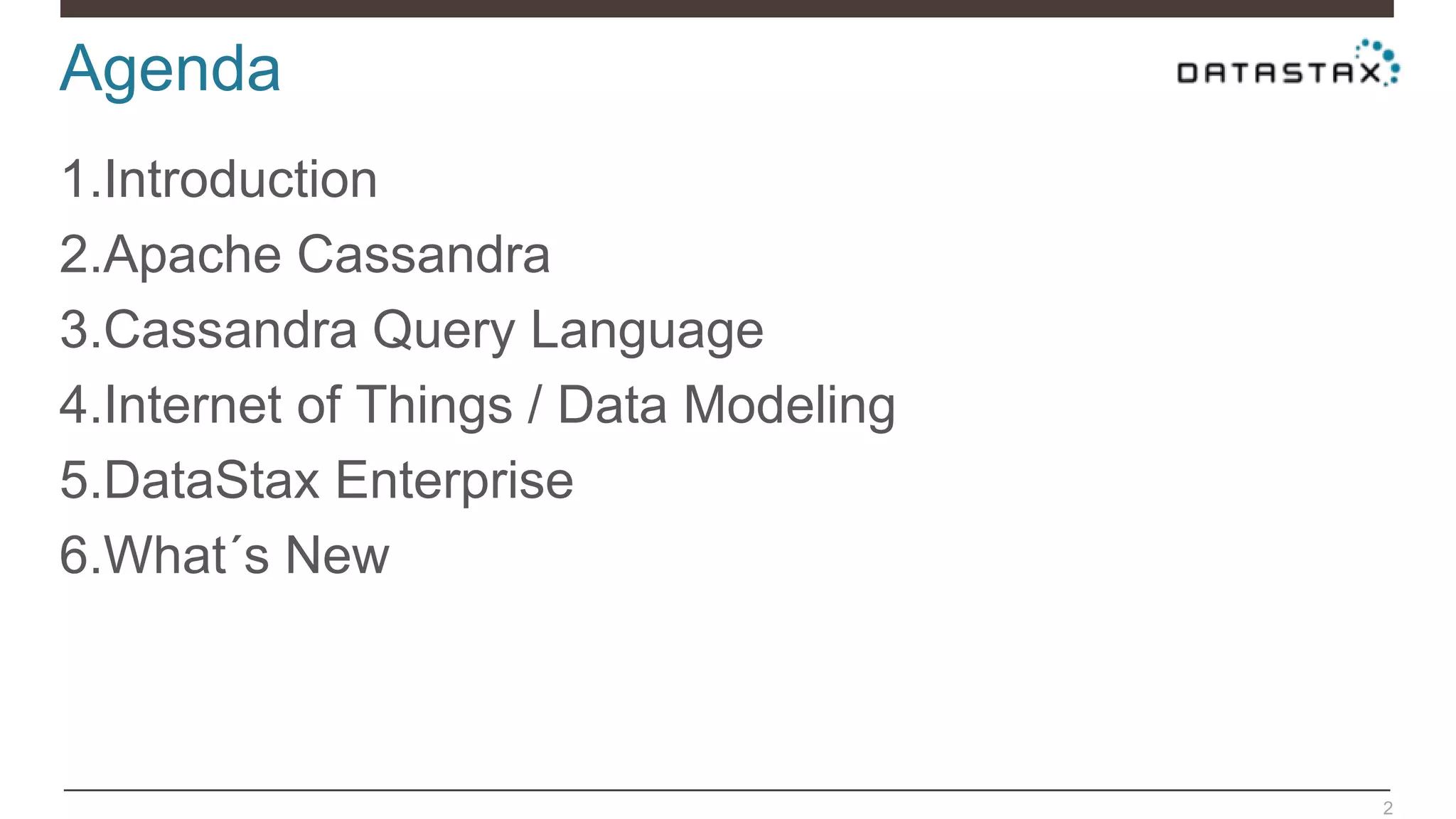Screen dimensions: 1456x819
Task: Open the Cassandra Query Language agenda entry
Action: tap(412, 331)
